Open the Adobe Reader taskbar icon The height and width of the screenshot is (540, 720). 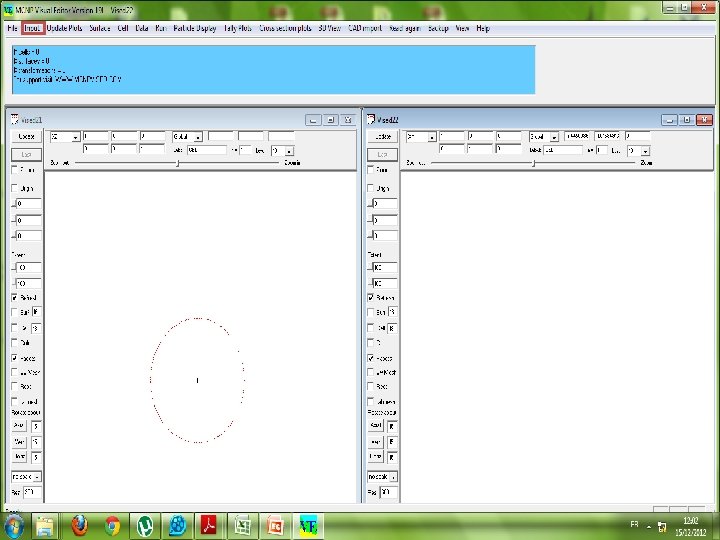tap(209, 525)
